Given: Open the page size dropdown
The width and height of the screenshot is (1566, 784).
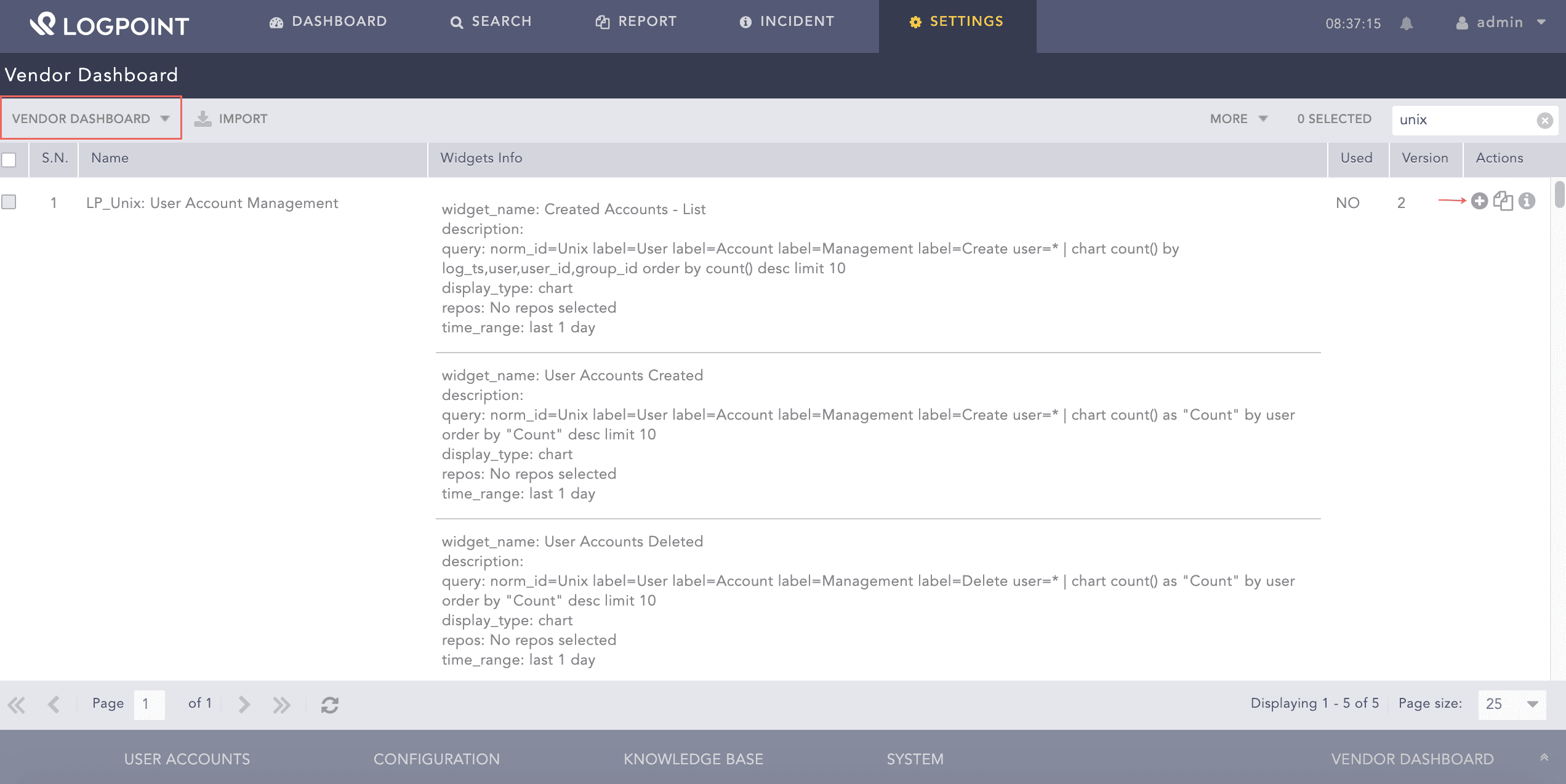Looking at the screenshot, I should 1532,704.
